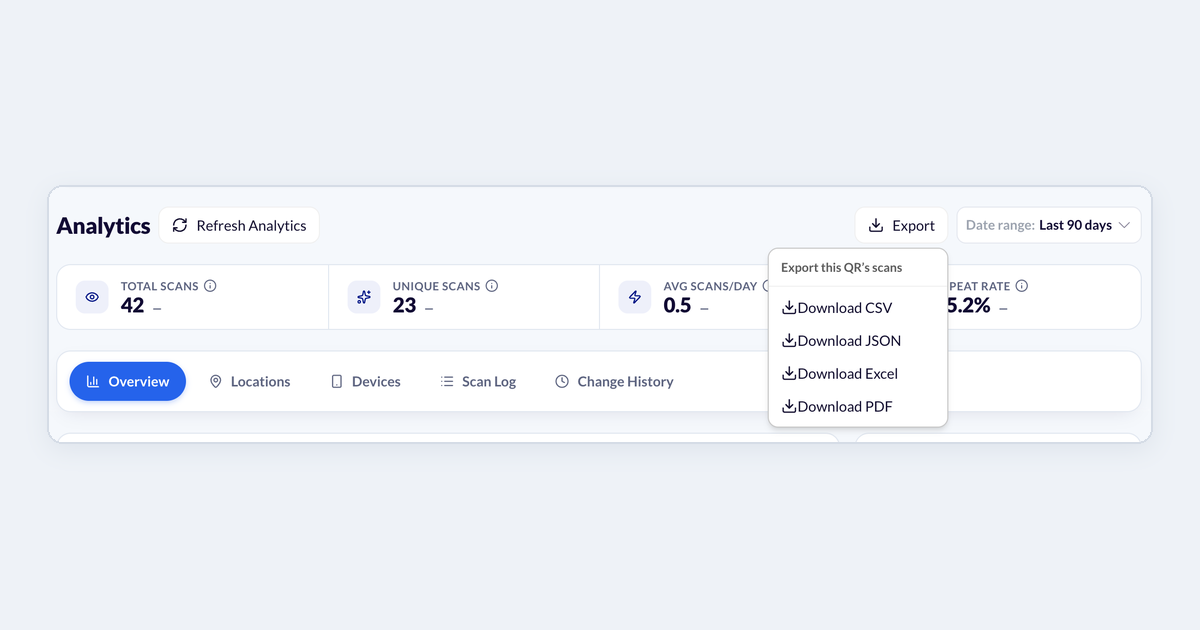Open the Export menu button
The height and width of the screenshot is (630, 1200).
pos(901,225)
